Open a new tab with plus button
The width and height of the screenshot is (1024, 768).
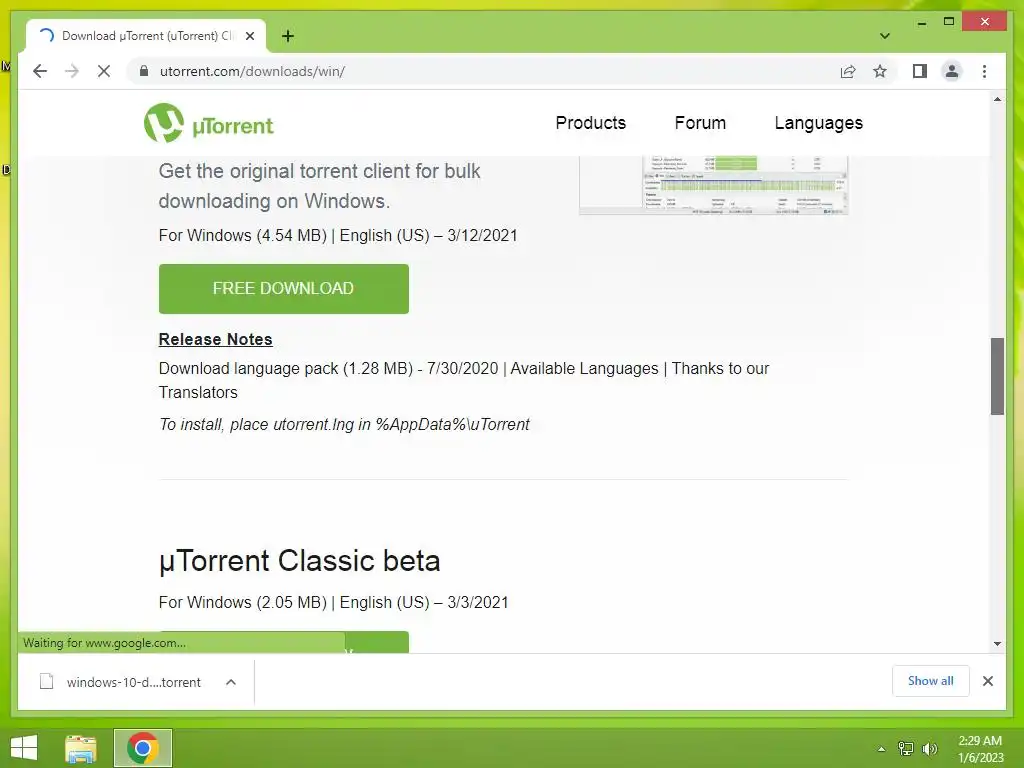pos(288,36)
